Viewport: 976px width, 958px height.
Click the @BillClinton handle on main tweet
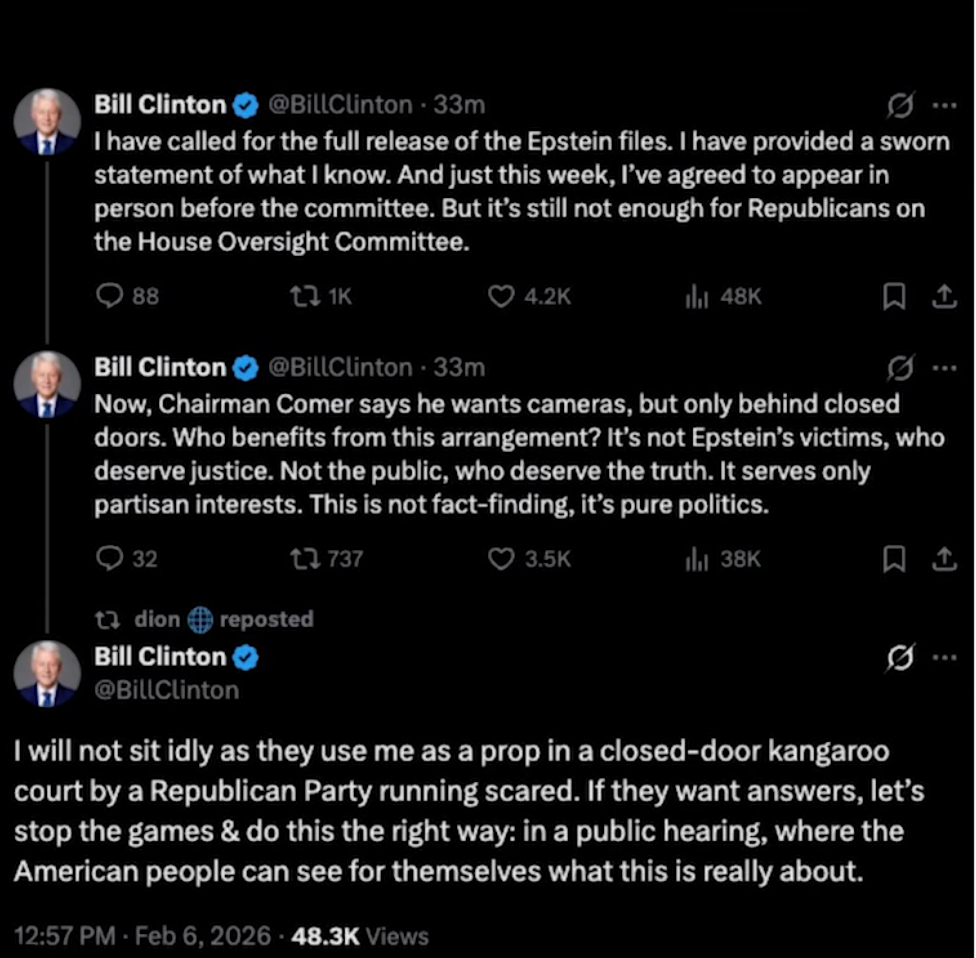coord(166,690)
